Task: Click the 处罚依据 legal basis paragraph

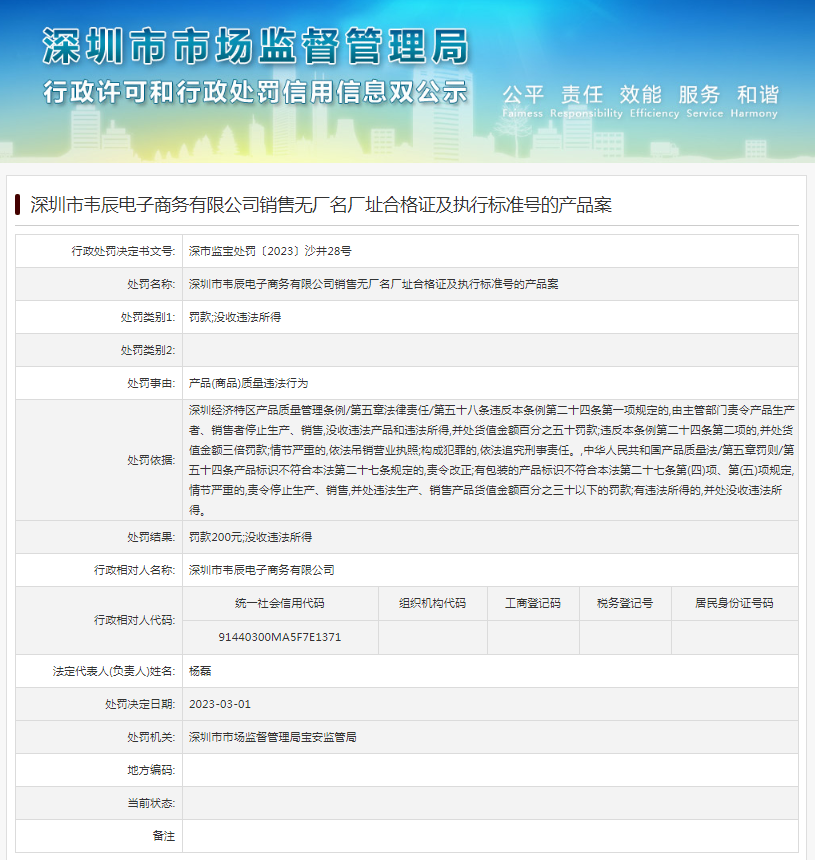Action: (490, 459)
